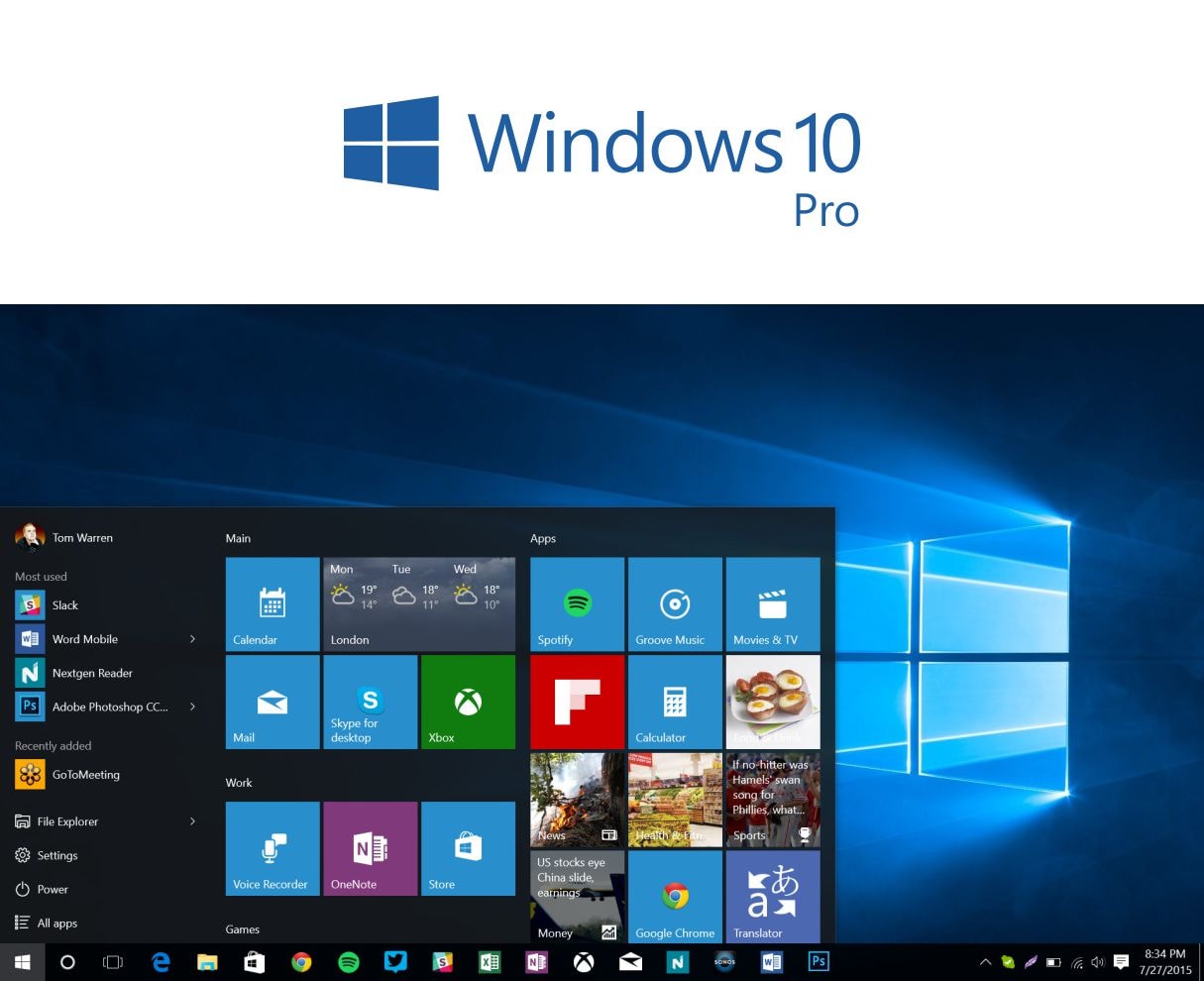Viewport: 1204px width, 981px height.
Task: Open the Sonos app on the taskbar
Action: tap(724, 962)
